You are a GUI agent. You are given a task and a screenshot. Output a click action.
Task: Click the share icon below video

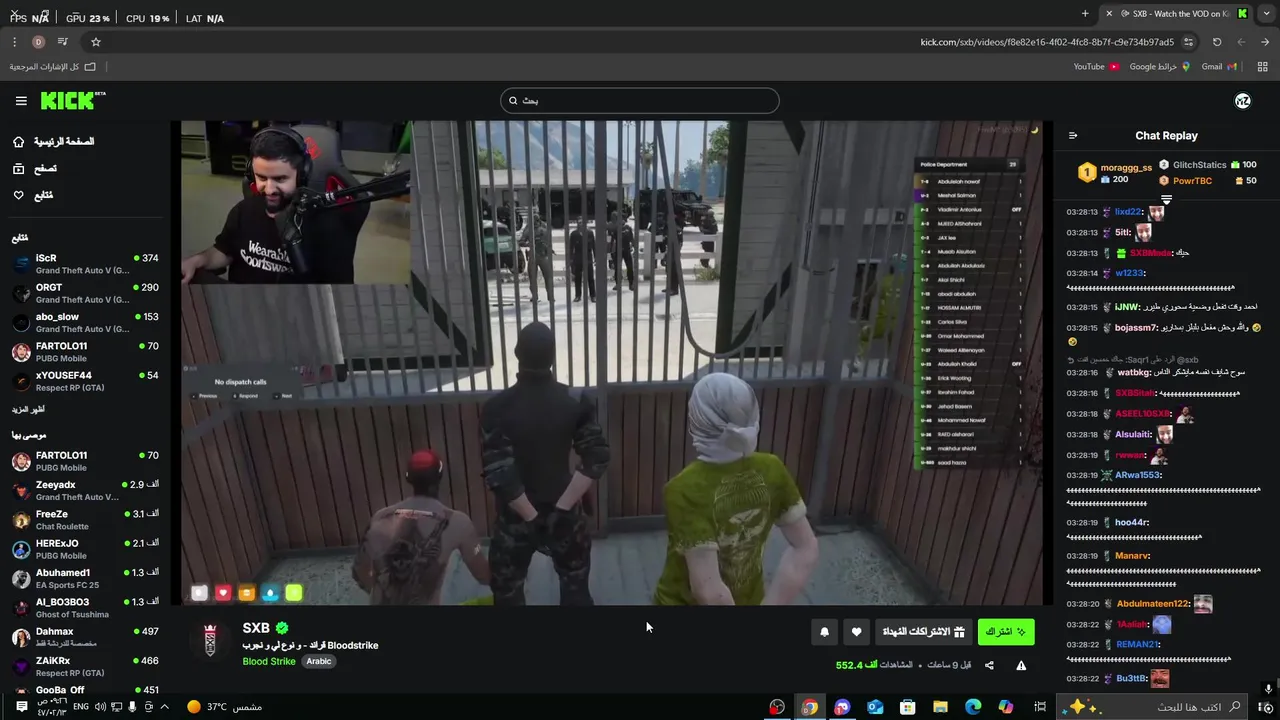[x=989, y=665]
